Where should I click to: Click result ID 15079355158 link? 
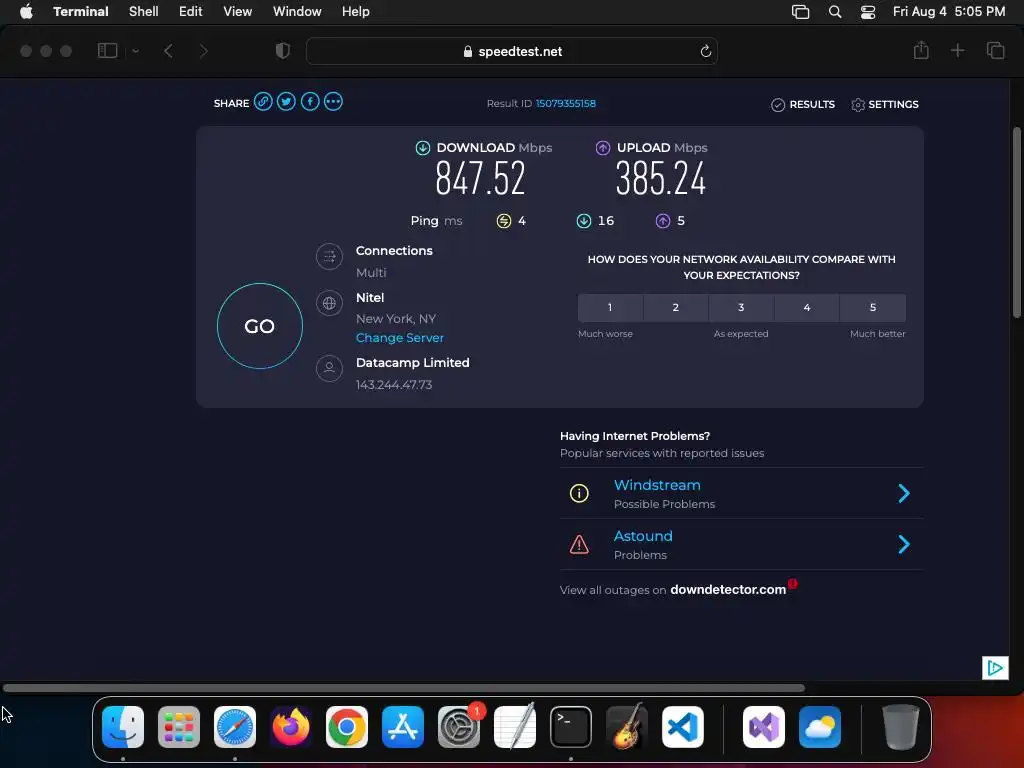(x=566, y=103)
